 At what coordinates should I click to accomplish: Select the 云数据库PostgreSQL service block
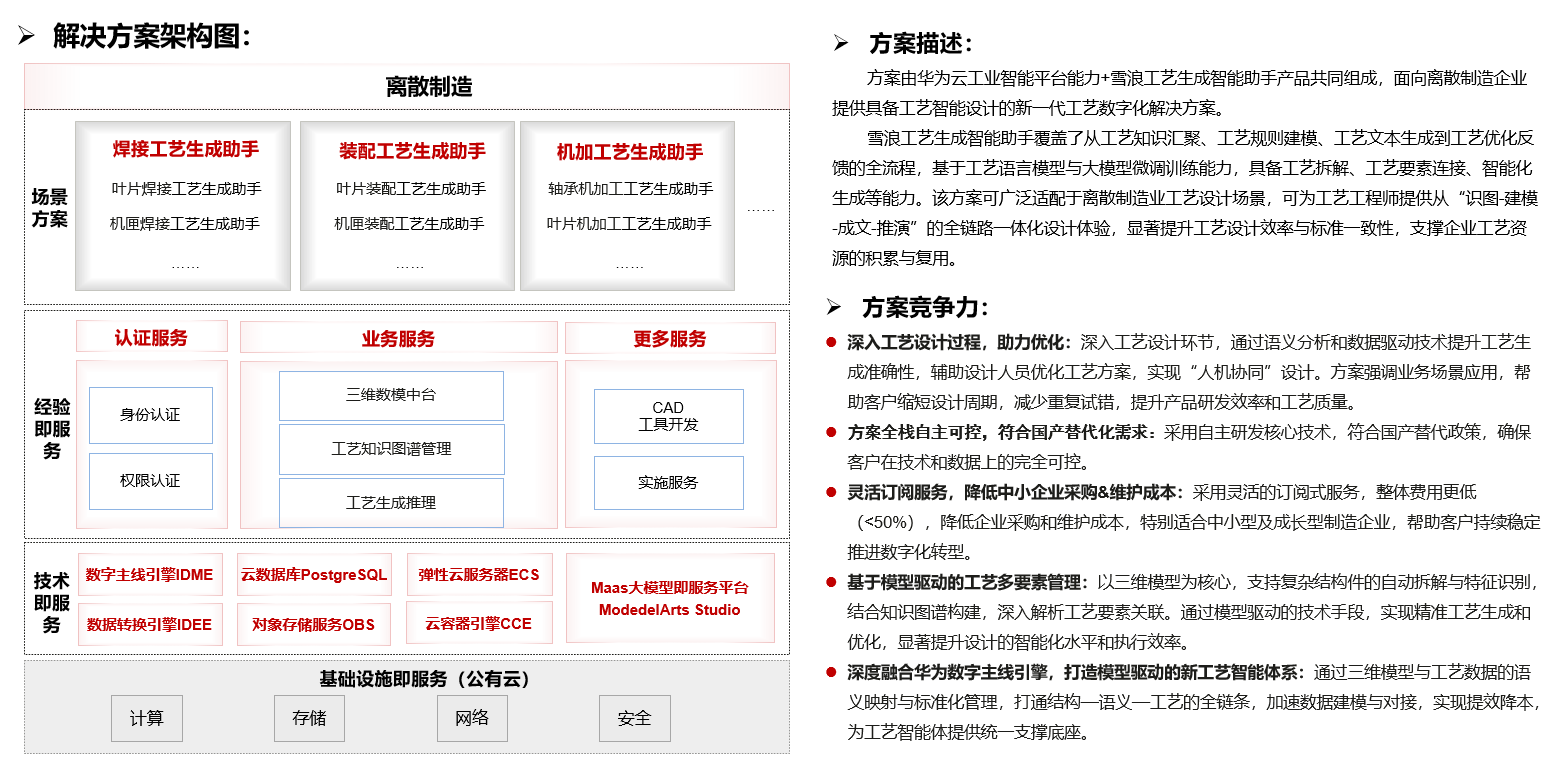coord(314,574)
